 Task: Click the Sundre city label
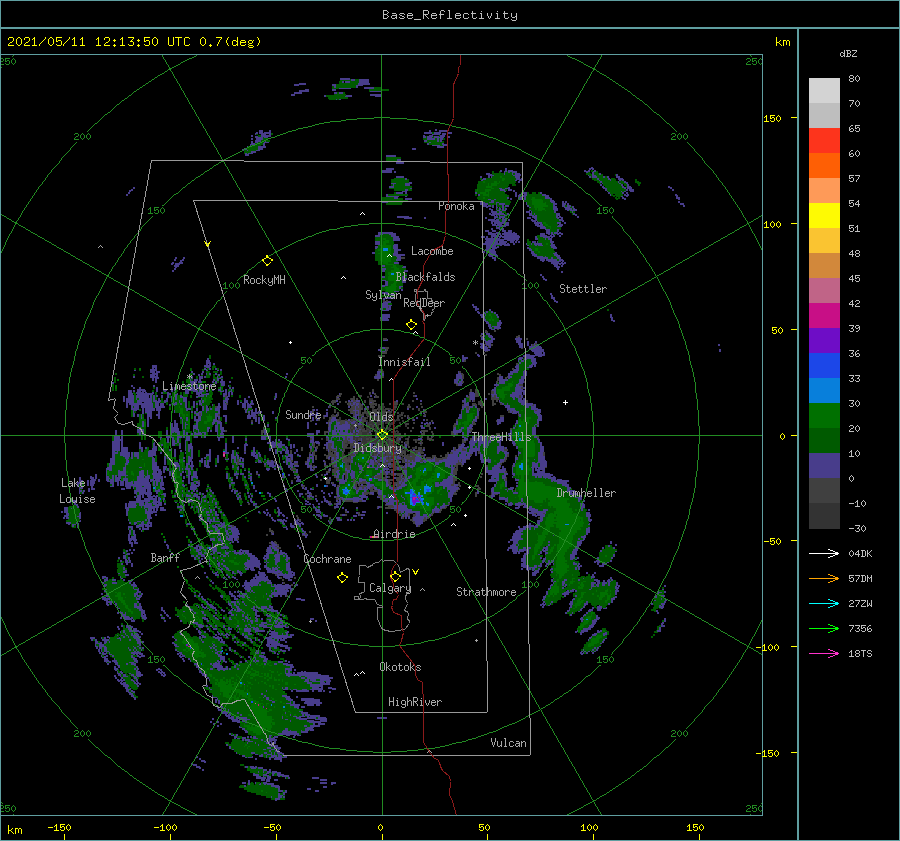(303, 414)
